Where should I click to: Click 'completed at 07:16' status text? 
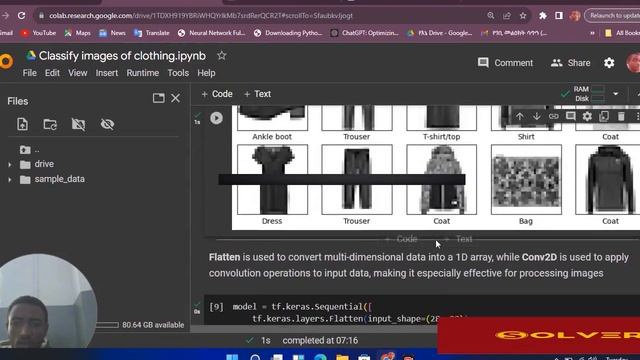tap(320, 340)
